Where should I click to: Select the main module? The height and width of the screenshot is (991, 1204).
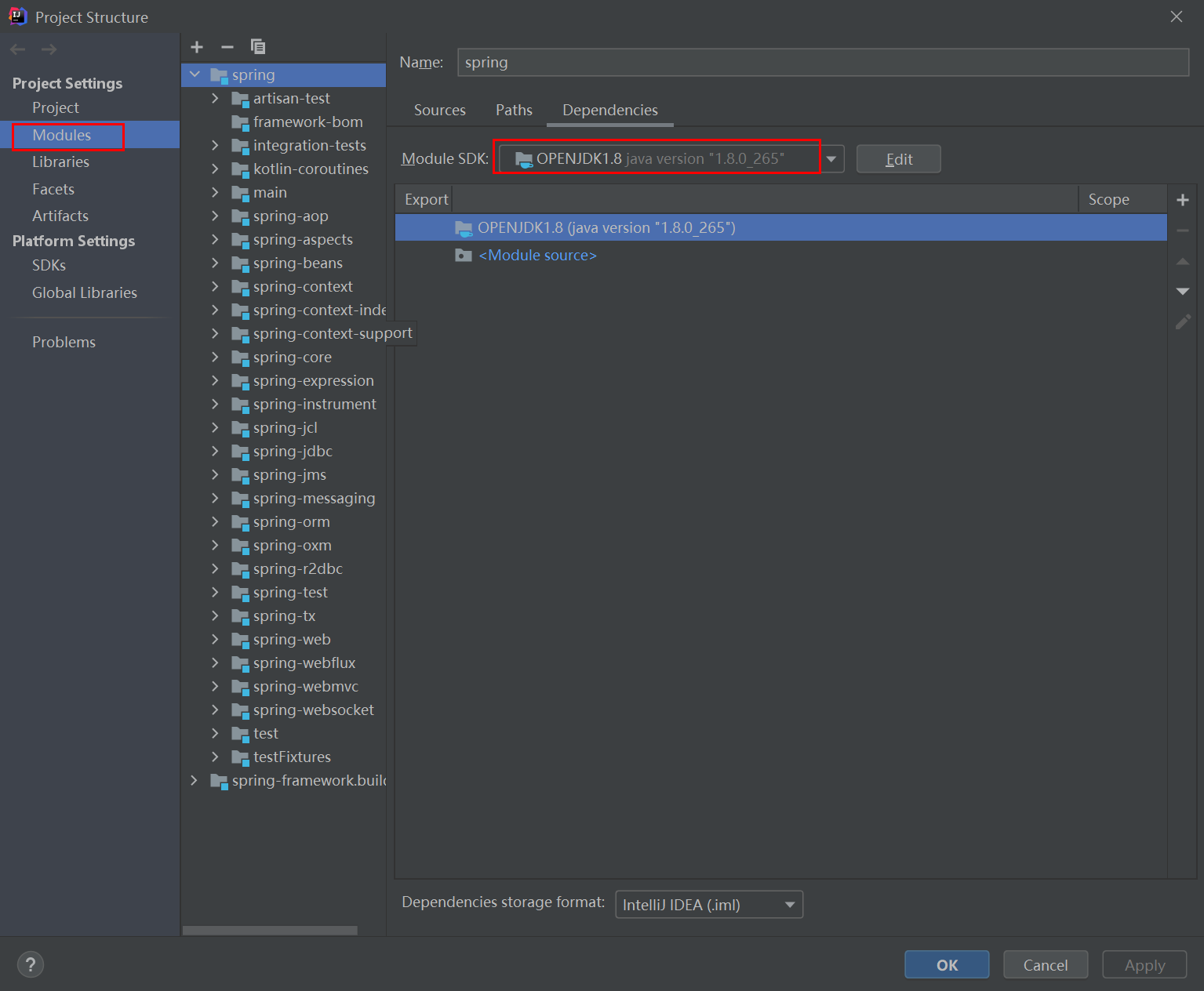270,192
